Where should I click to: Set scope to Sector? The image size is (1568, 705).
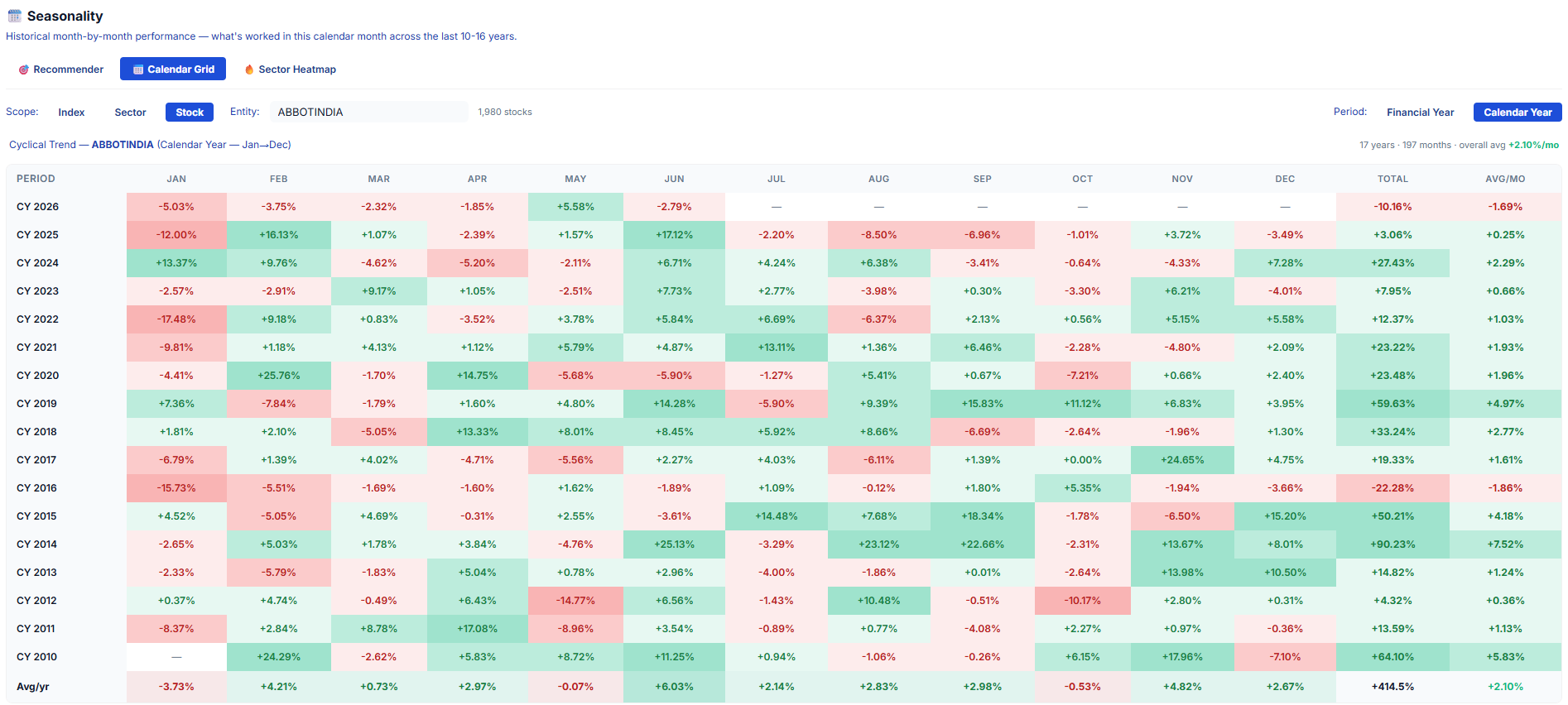click(130, 113)
